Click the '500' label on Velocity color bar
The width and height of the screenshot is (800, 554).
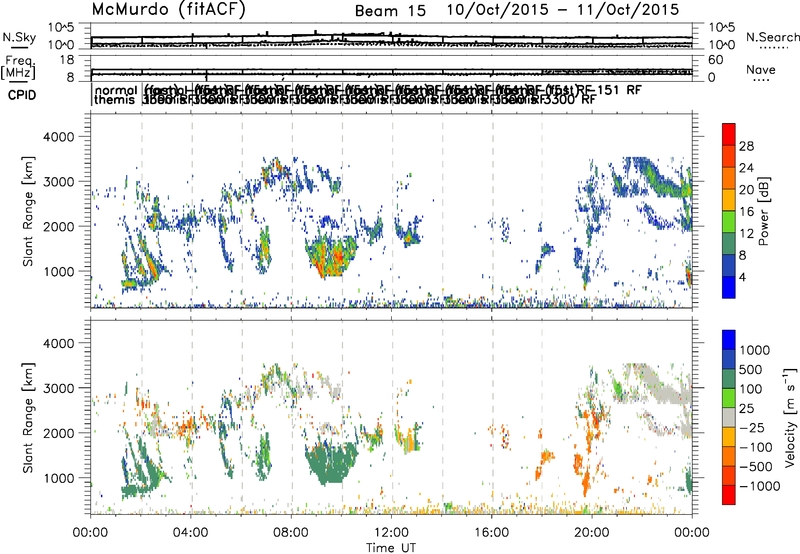[x=750, y=369]
